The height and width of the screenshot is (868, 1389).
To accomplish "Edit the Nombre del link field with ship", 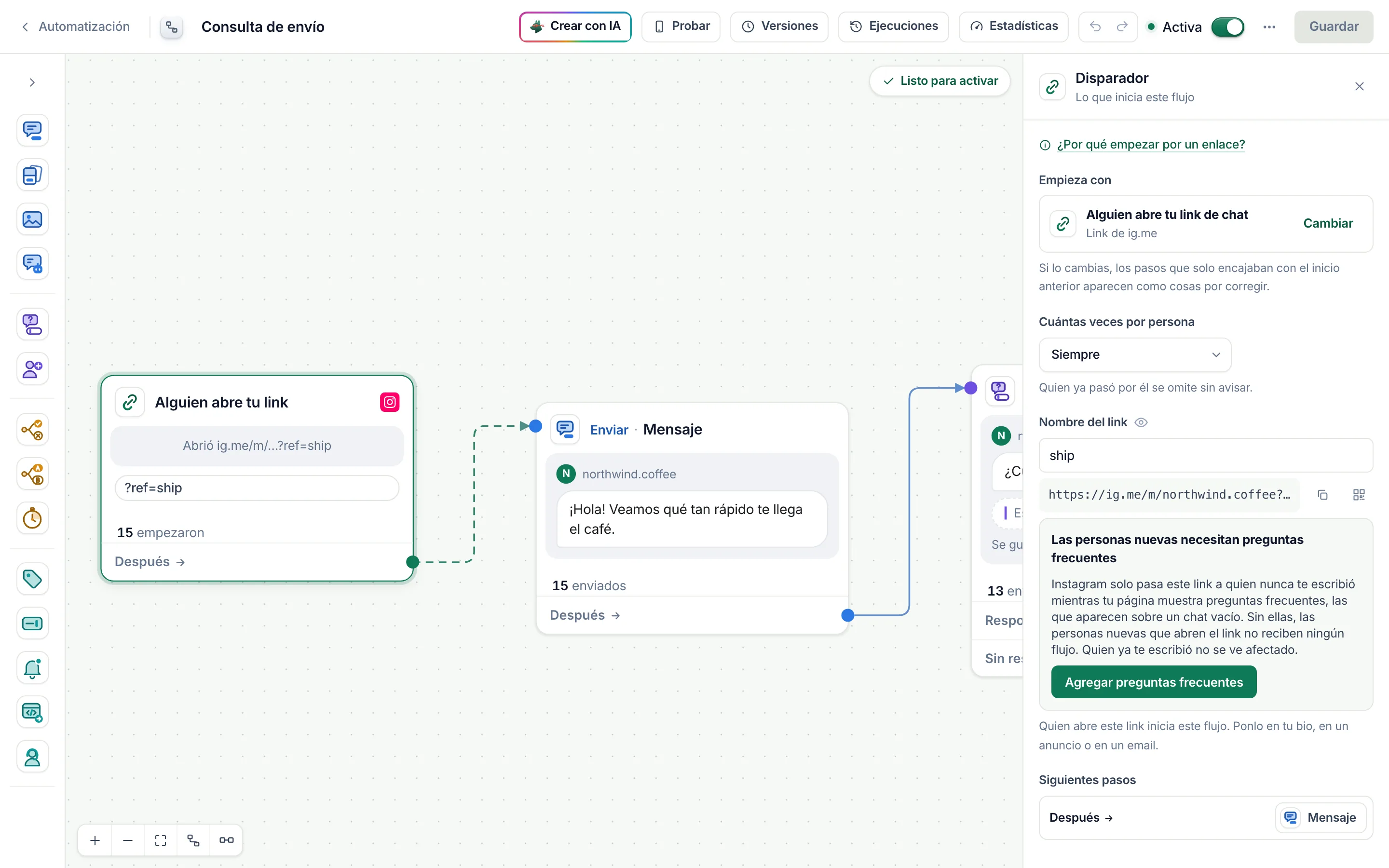I will (1205, 456).
